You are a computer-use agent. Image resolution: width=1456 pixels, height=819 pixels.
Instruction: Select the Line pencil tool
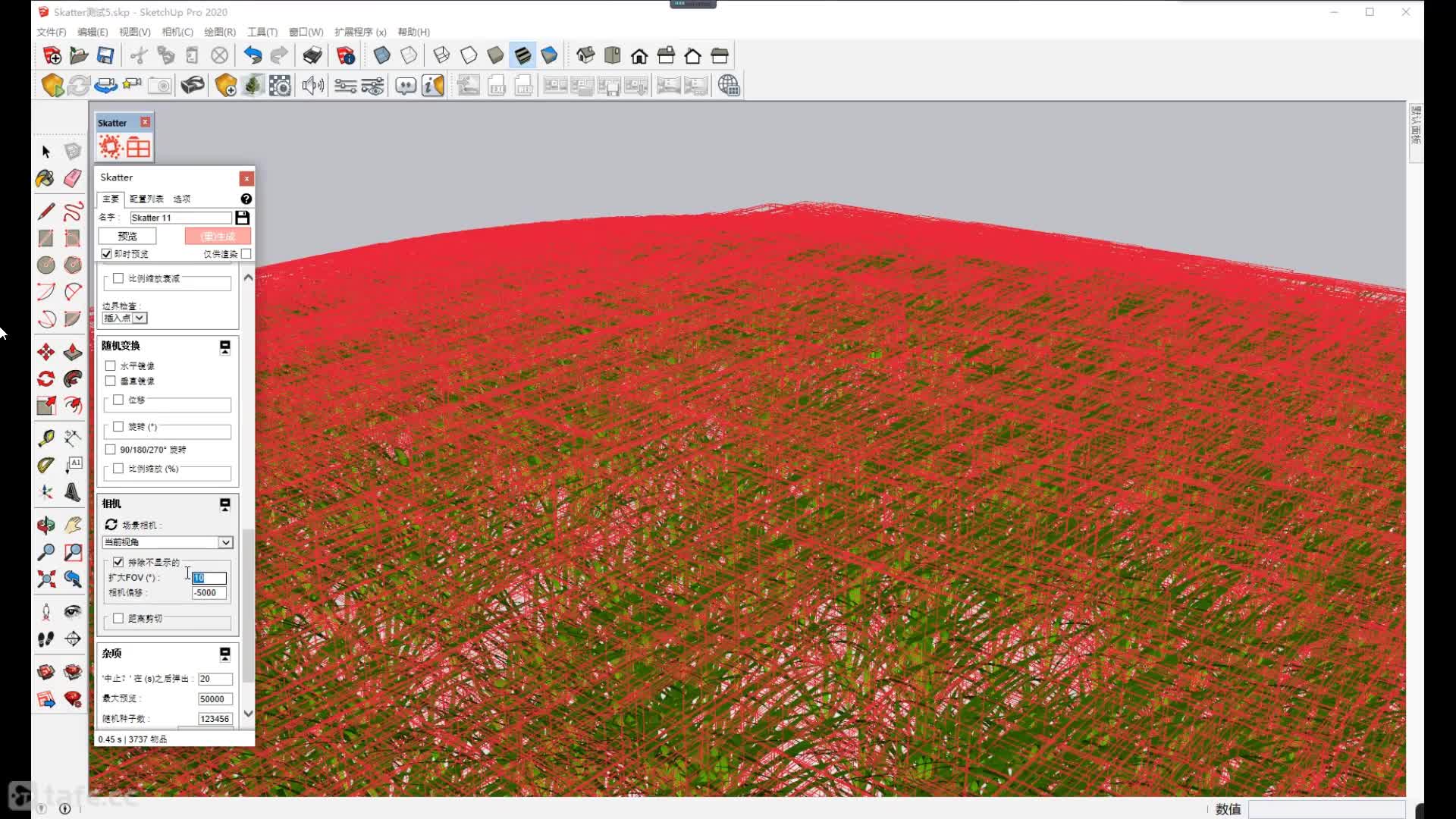(x=45, y=211)
